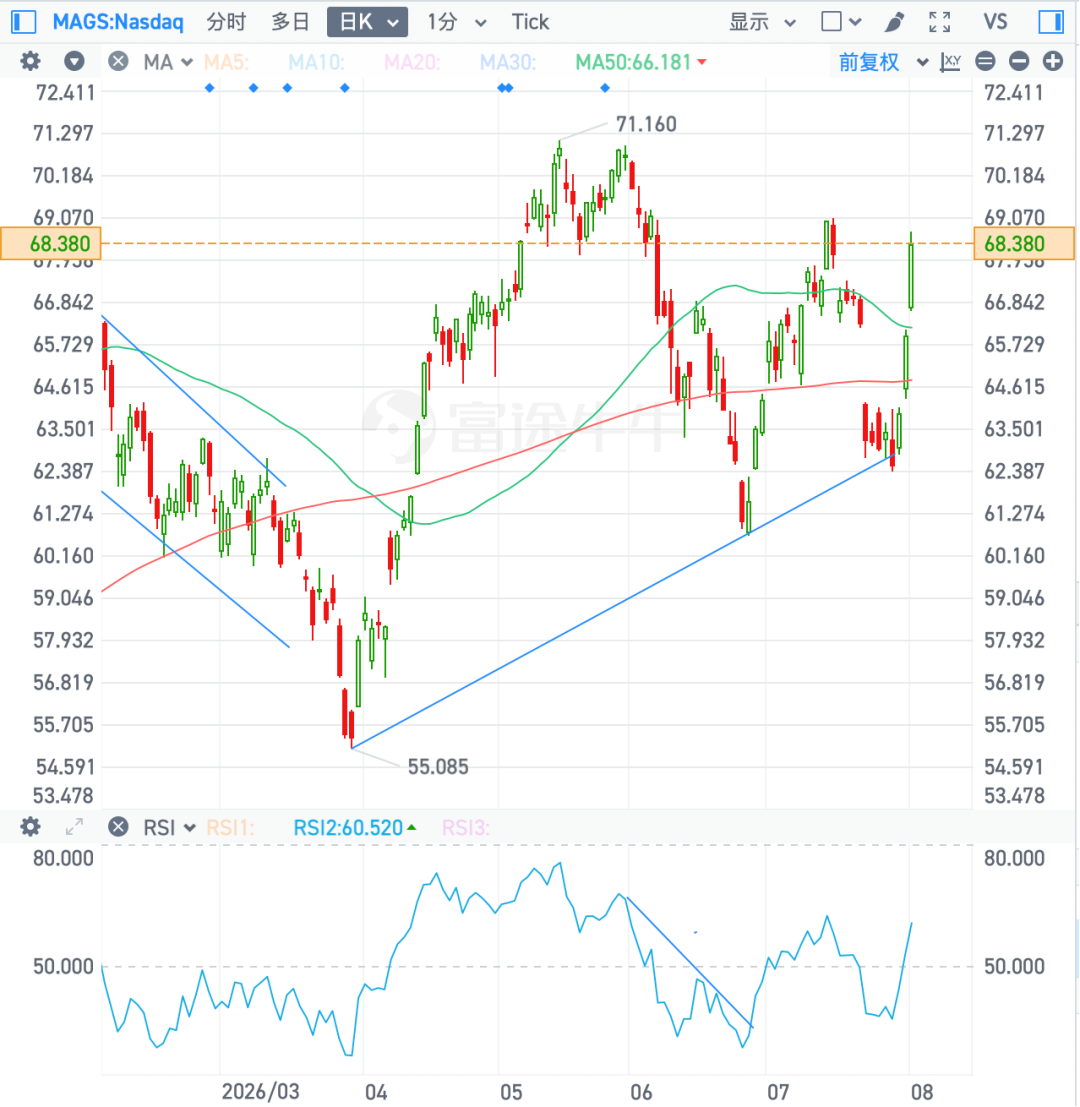Open the RSI settings gear
1080x1107 pixels.
click(x=30, y=827)
